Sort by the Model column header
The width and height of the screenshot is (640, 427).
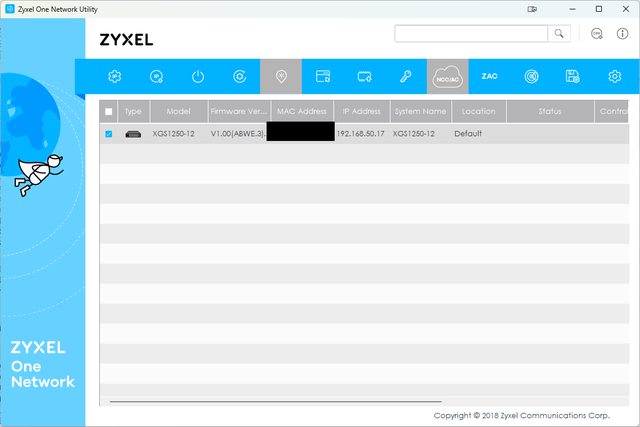pos(179,111)
